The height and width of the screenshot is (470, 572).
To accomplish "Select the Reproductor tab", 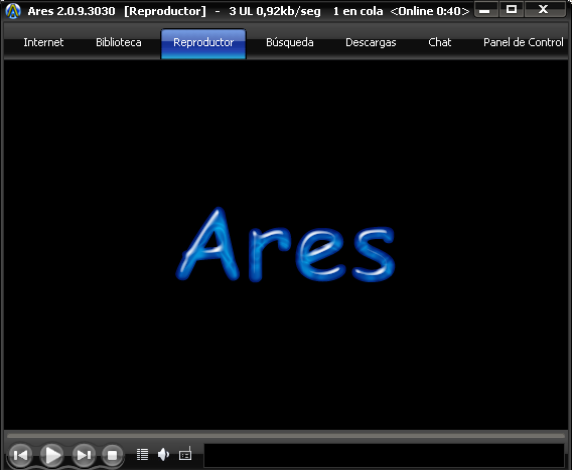I will (204, 43).
